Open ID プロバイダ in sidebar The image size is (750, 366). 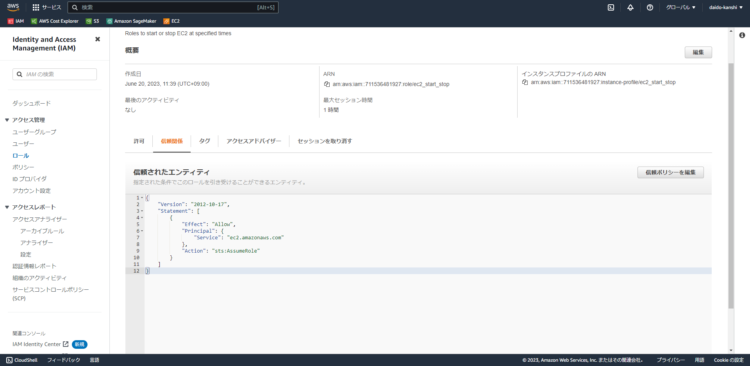coord(30,179)
